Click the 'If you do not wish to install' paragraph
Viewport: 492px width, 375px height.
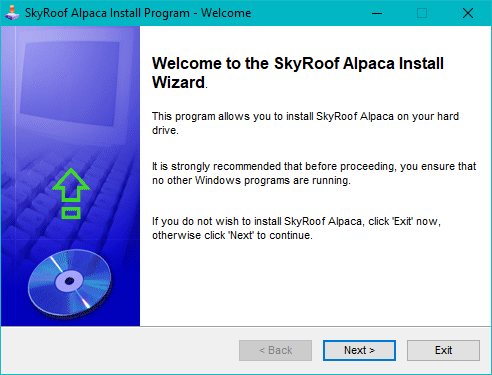(296, 228)
